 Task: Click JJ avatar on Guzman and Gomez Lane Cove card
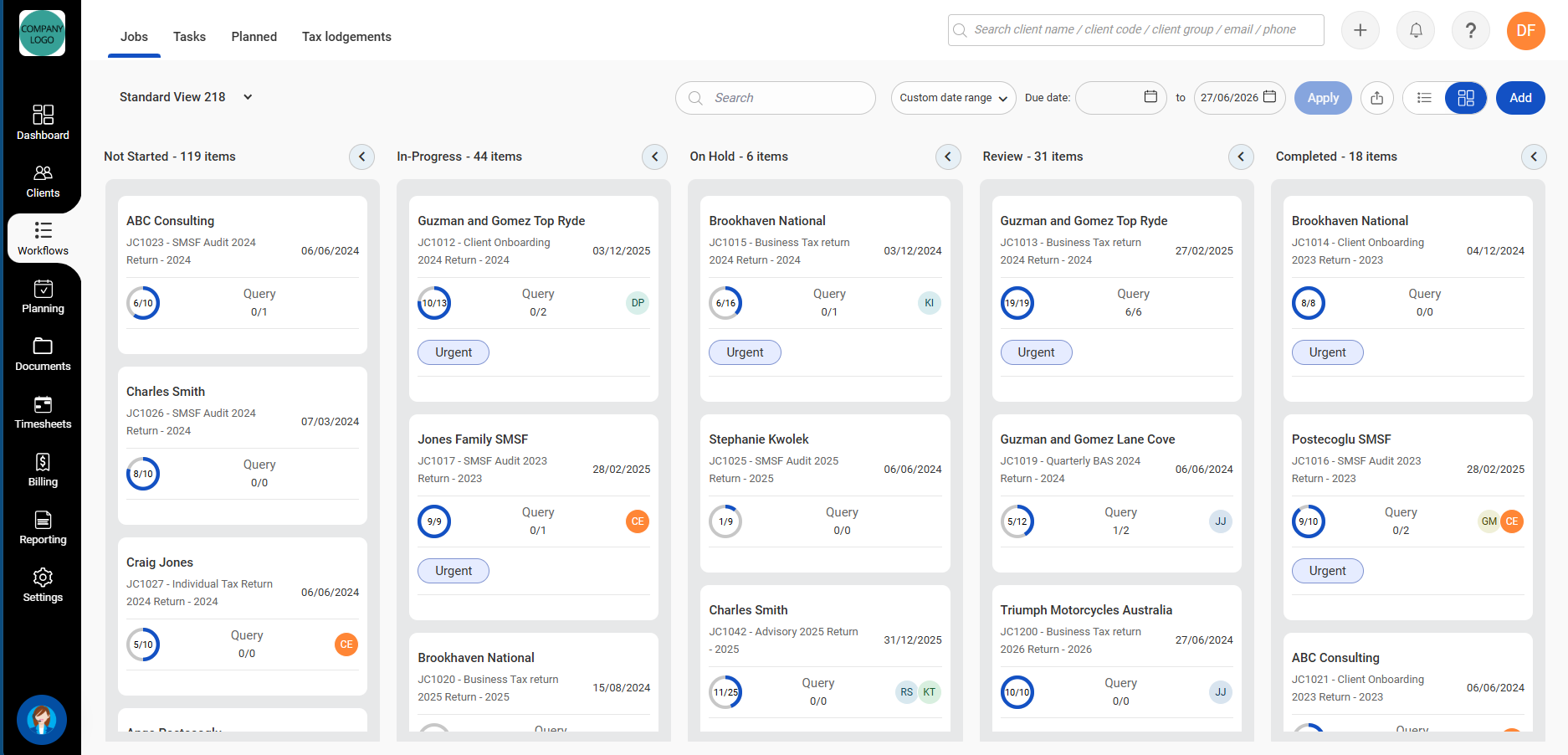tap(1221, 521)
